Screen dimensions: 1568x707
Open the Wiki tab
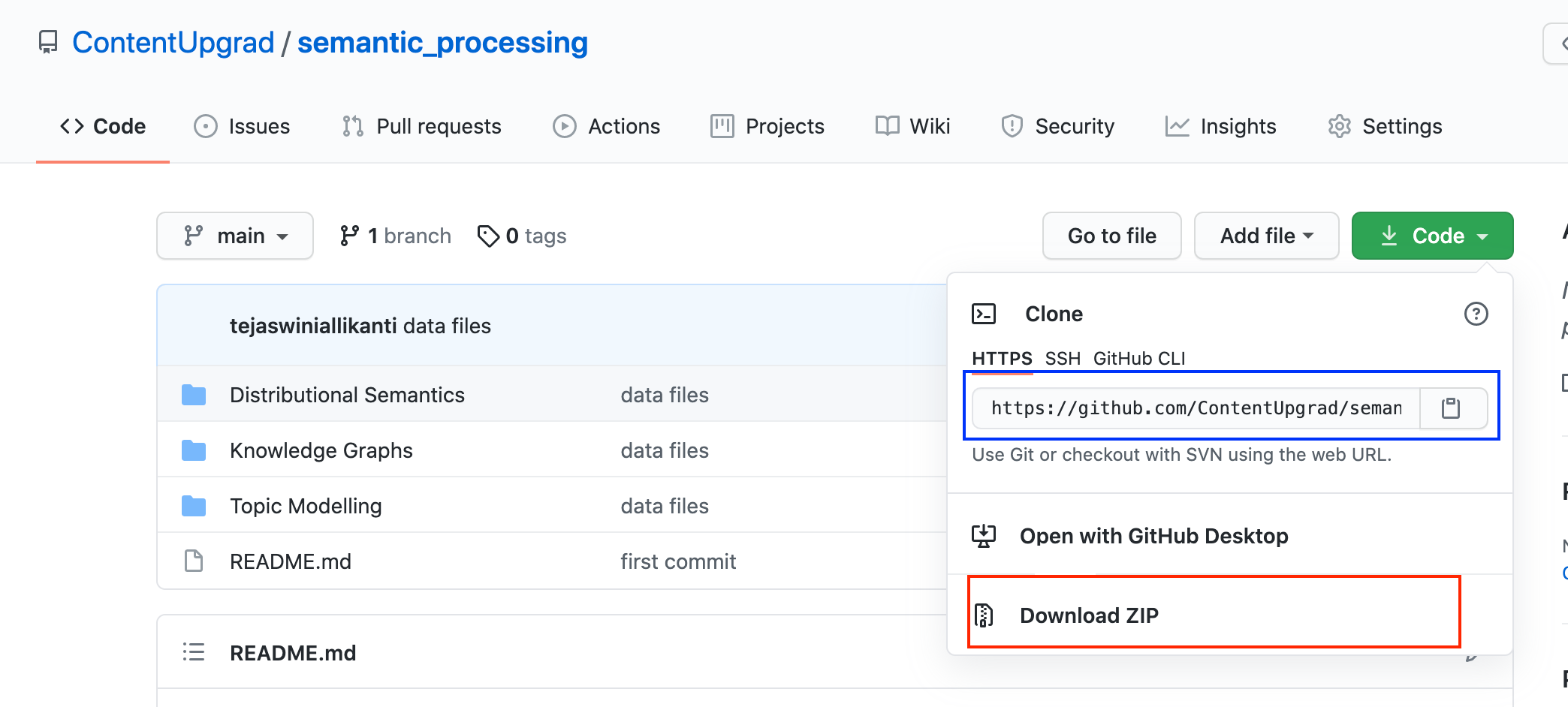tap(912, 126)
